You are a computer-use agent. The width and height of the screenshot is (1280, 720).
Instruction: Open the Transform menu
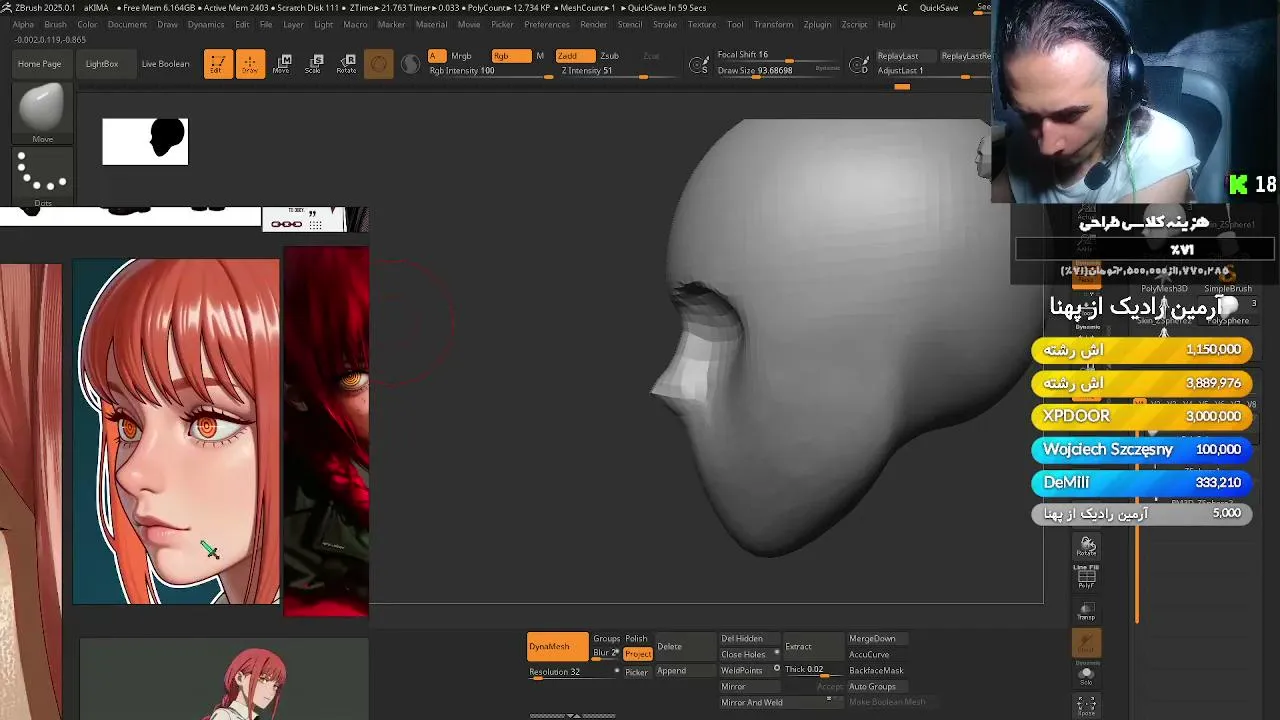point(773,24)
